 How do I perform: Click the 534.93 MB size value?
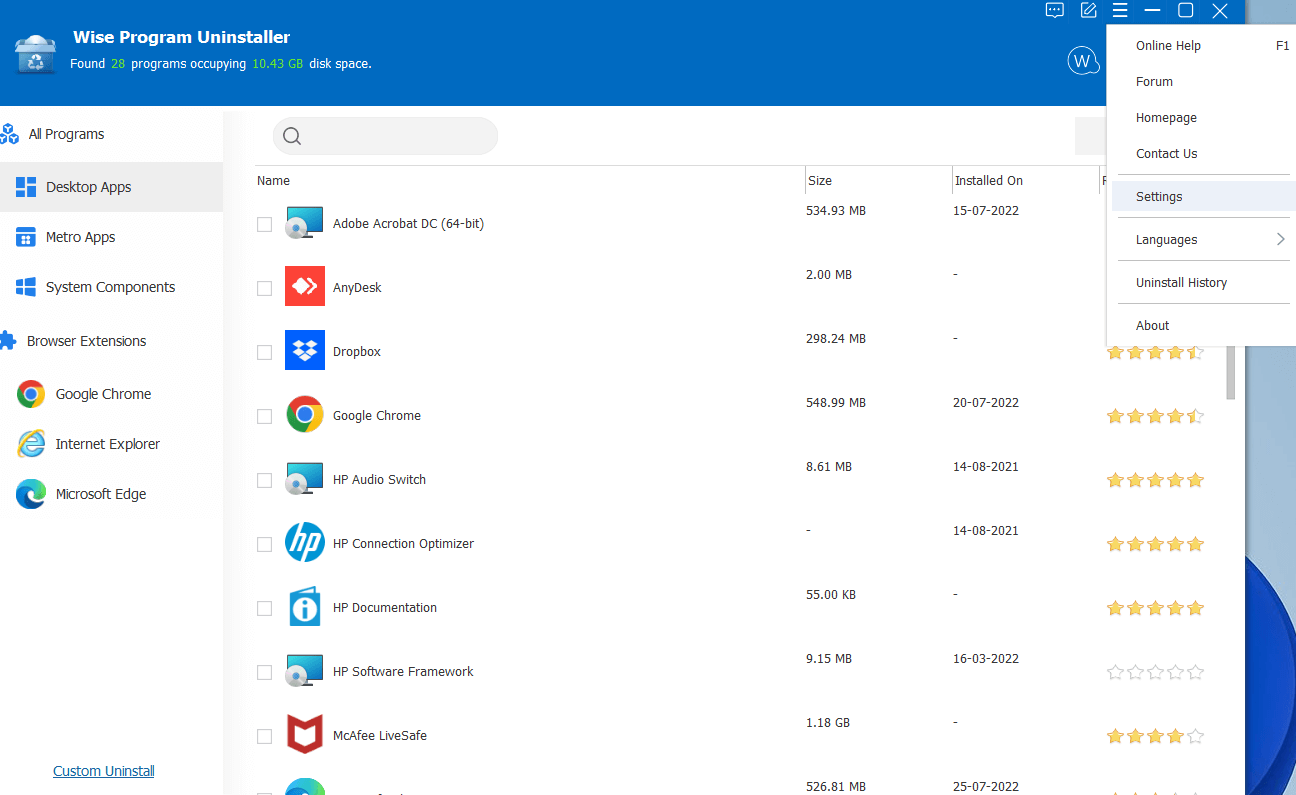tap(836, 211)
